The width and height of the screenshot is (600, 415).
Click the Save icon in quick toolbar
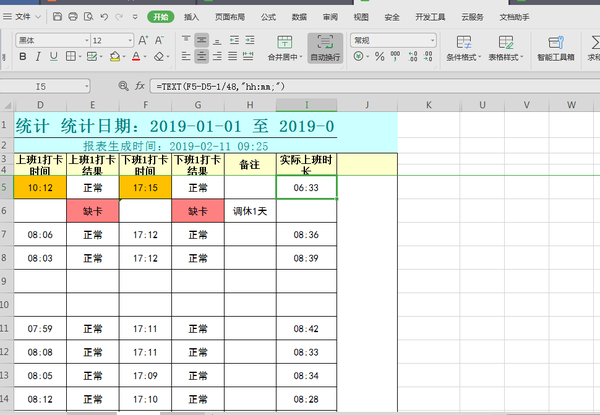(57, 16)
